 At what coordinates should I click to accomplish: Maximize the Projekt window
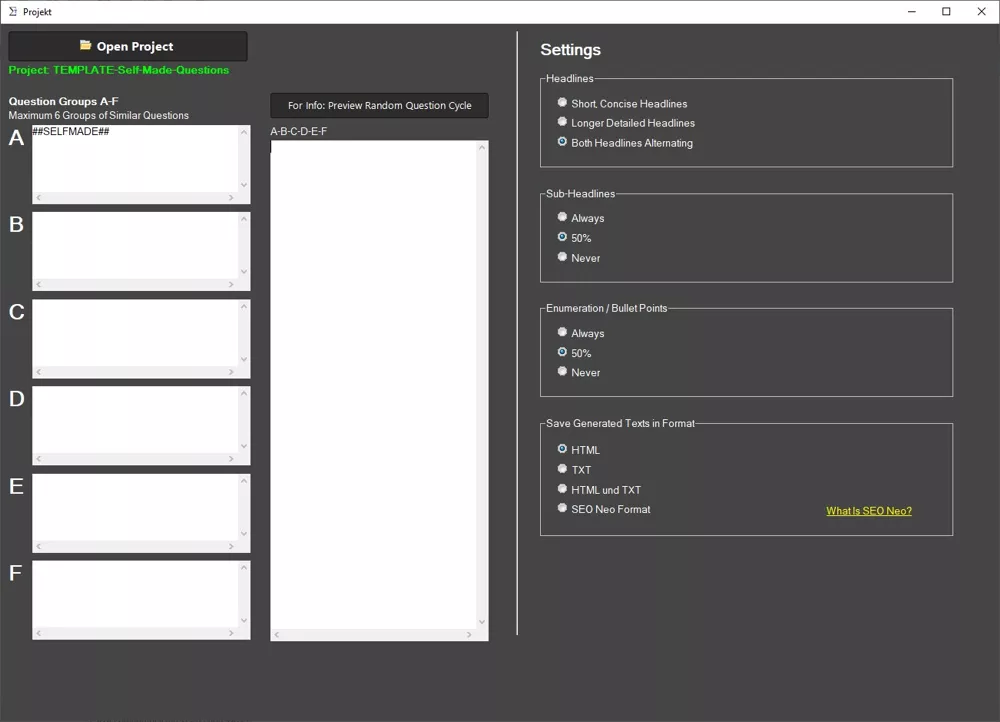pos(946,11)
